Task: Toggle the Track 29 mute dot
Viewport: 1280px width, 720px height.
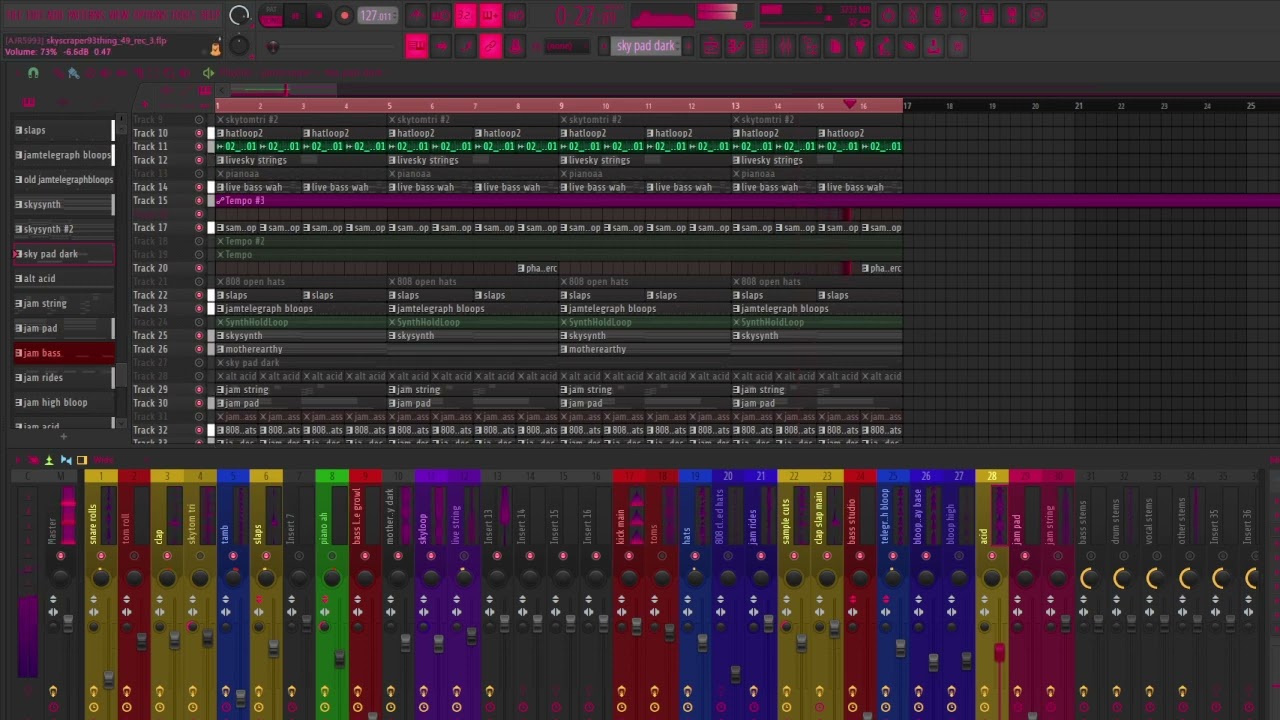Action: [x=199, y=389]
